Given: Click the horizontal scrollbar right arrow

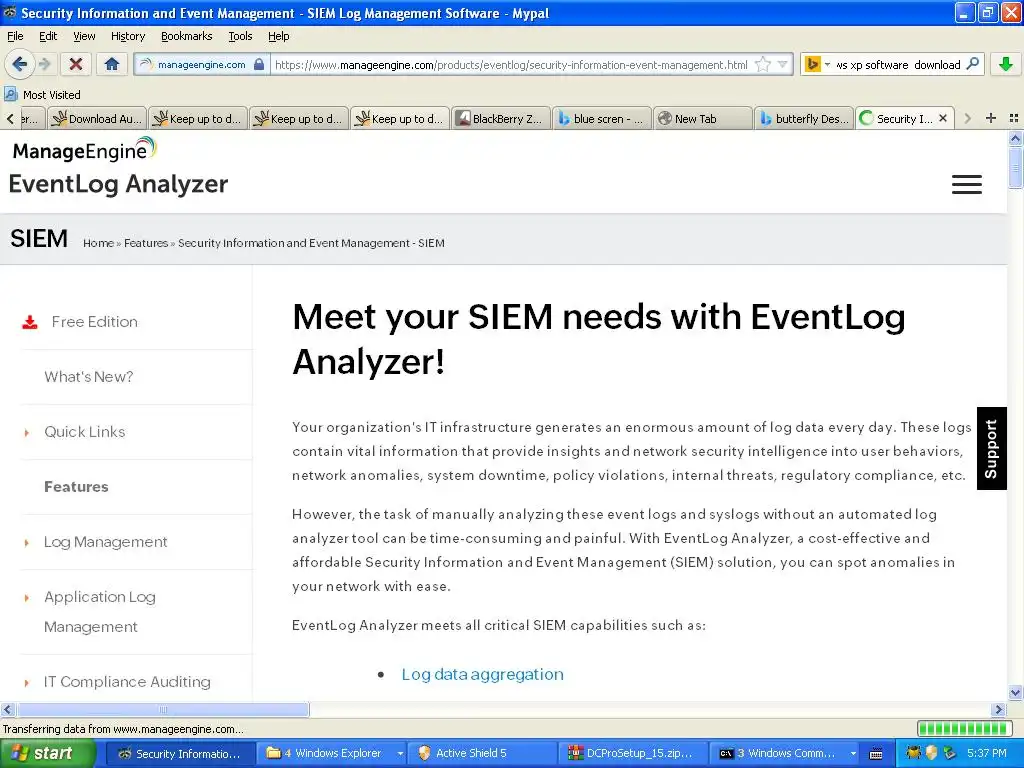Looking at the screenshot, I should tap(998, 709).
